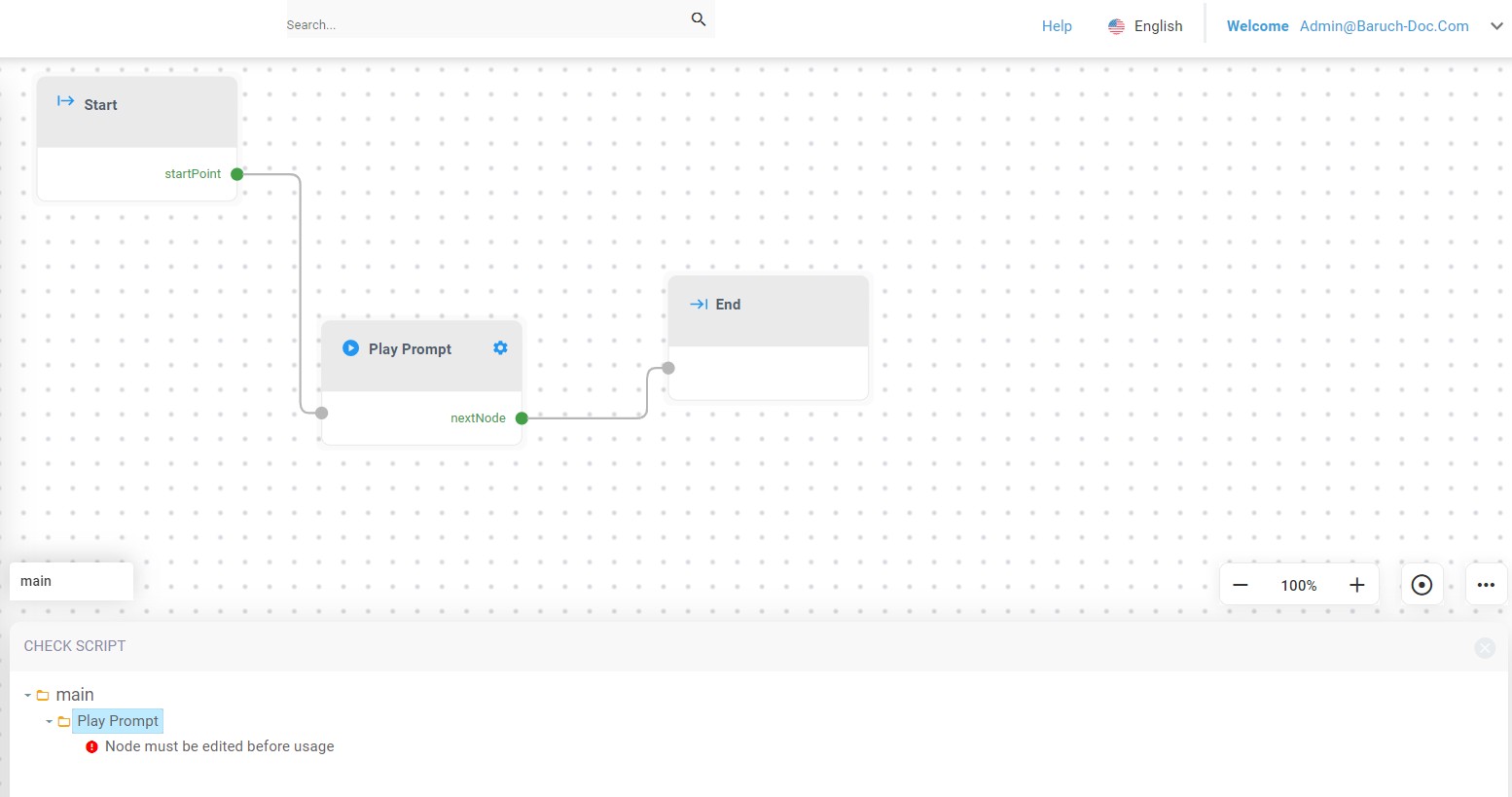Zoom out with the minus button
1512x797 pixels.
1241,585
